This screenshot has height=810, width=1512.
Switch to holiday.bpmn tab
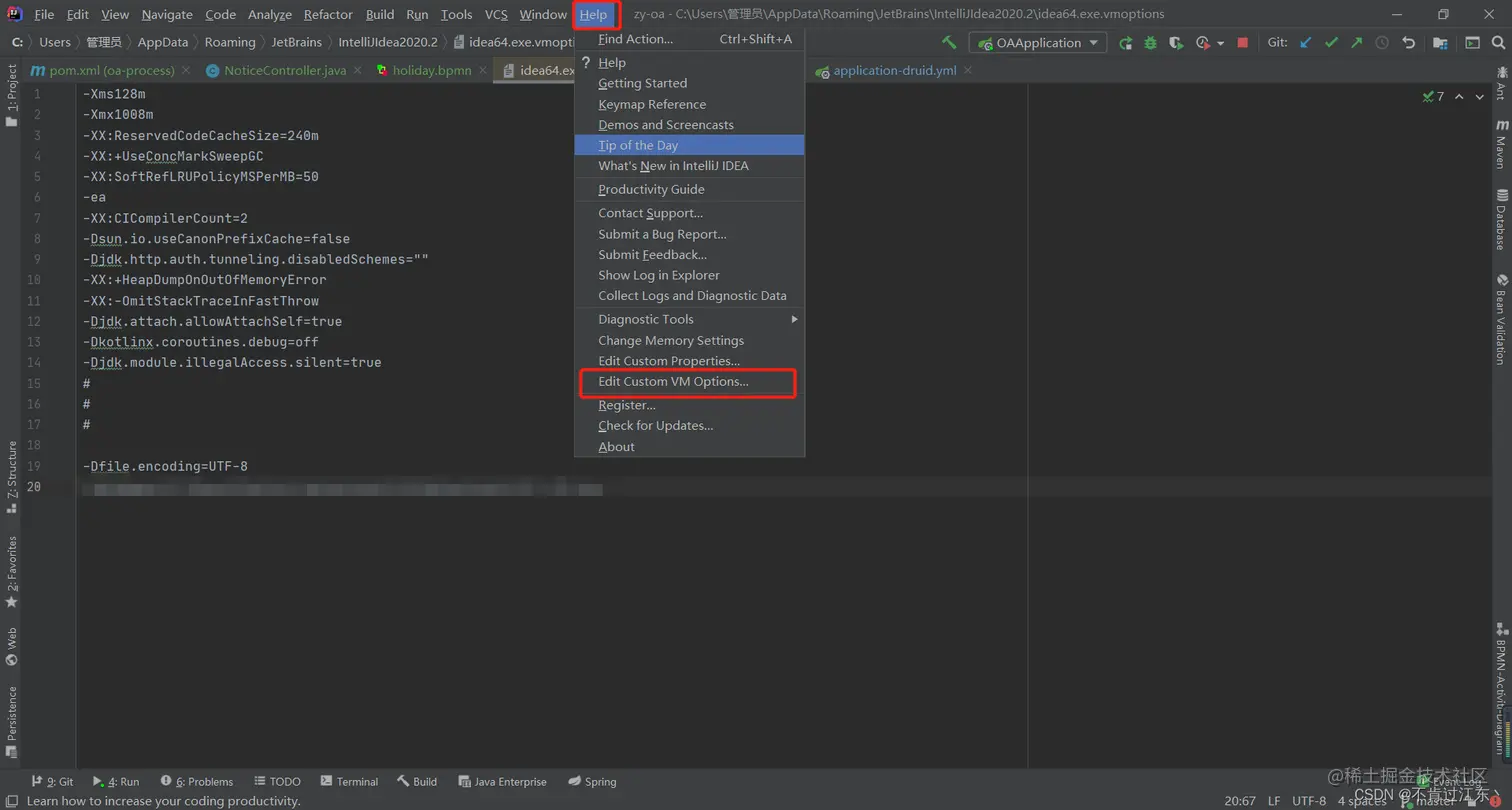[x=431, y=71]
